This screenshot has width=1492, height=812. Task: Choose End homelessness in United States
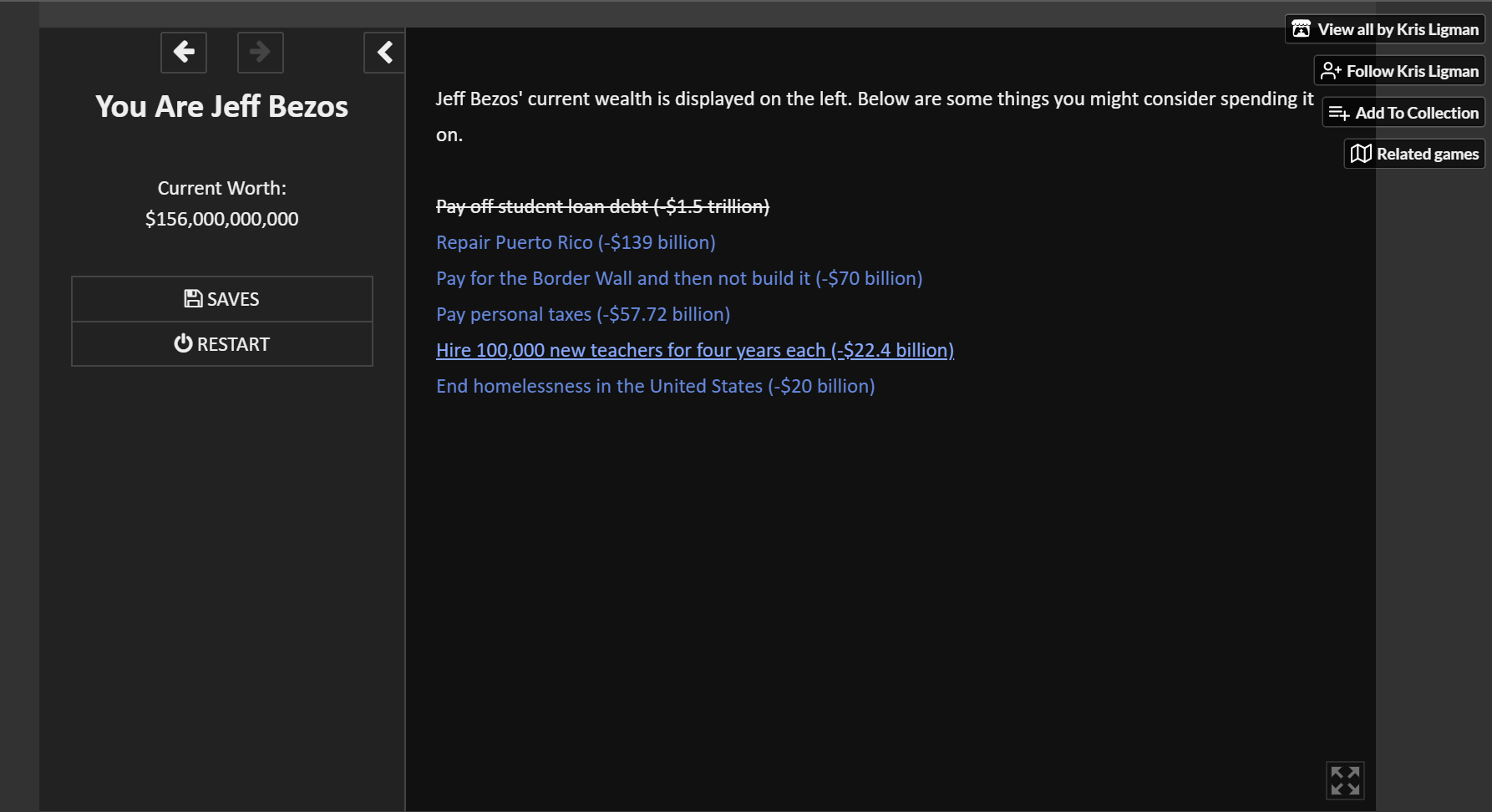656,386
